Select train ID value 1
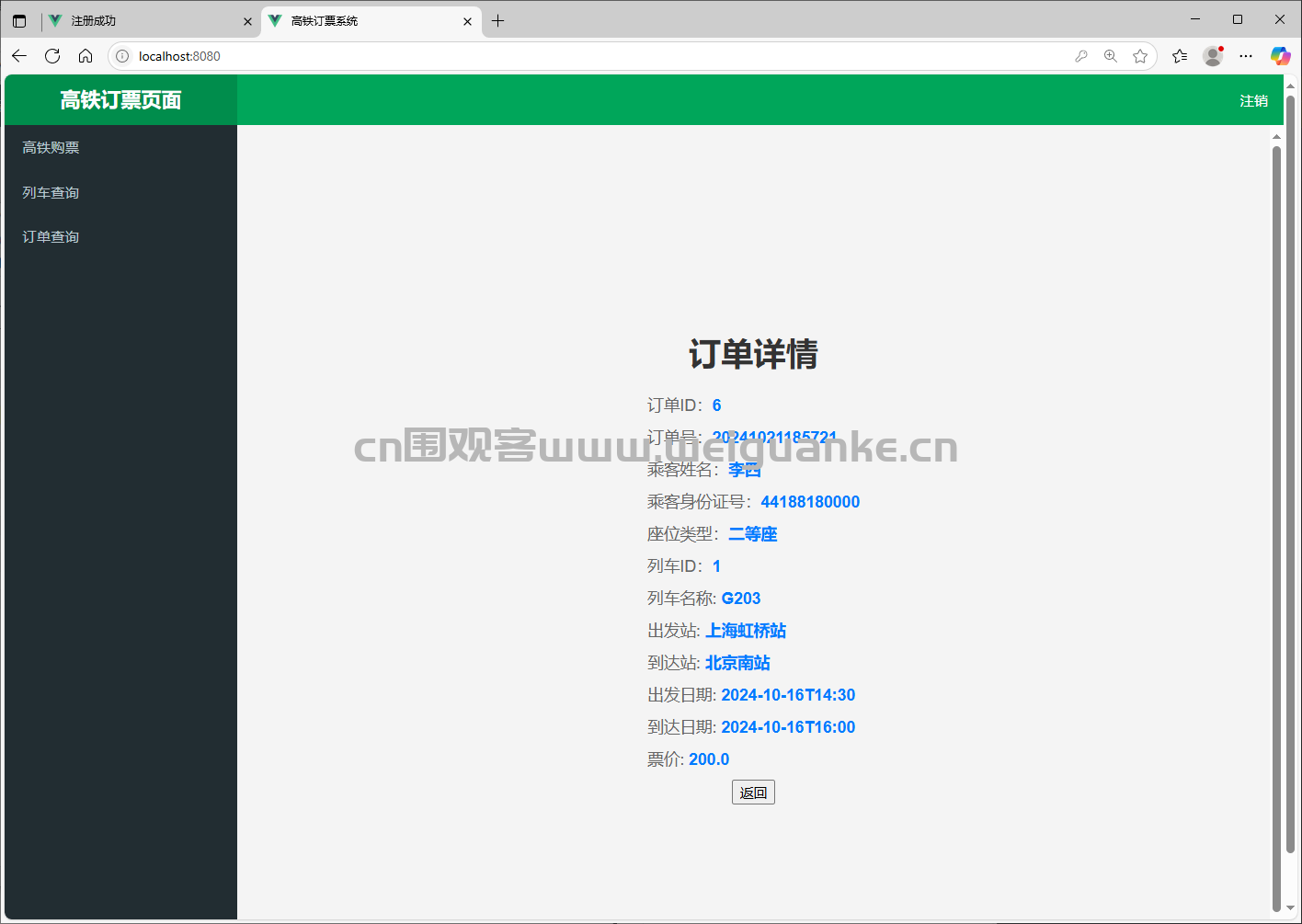The image size is (1302, 924). (716, 566)
